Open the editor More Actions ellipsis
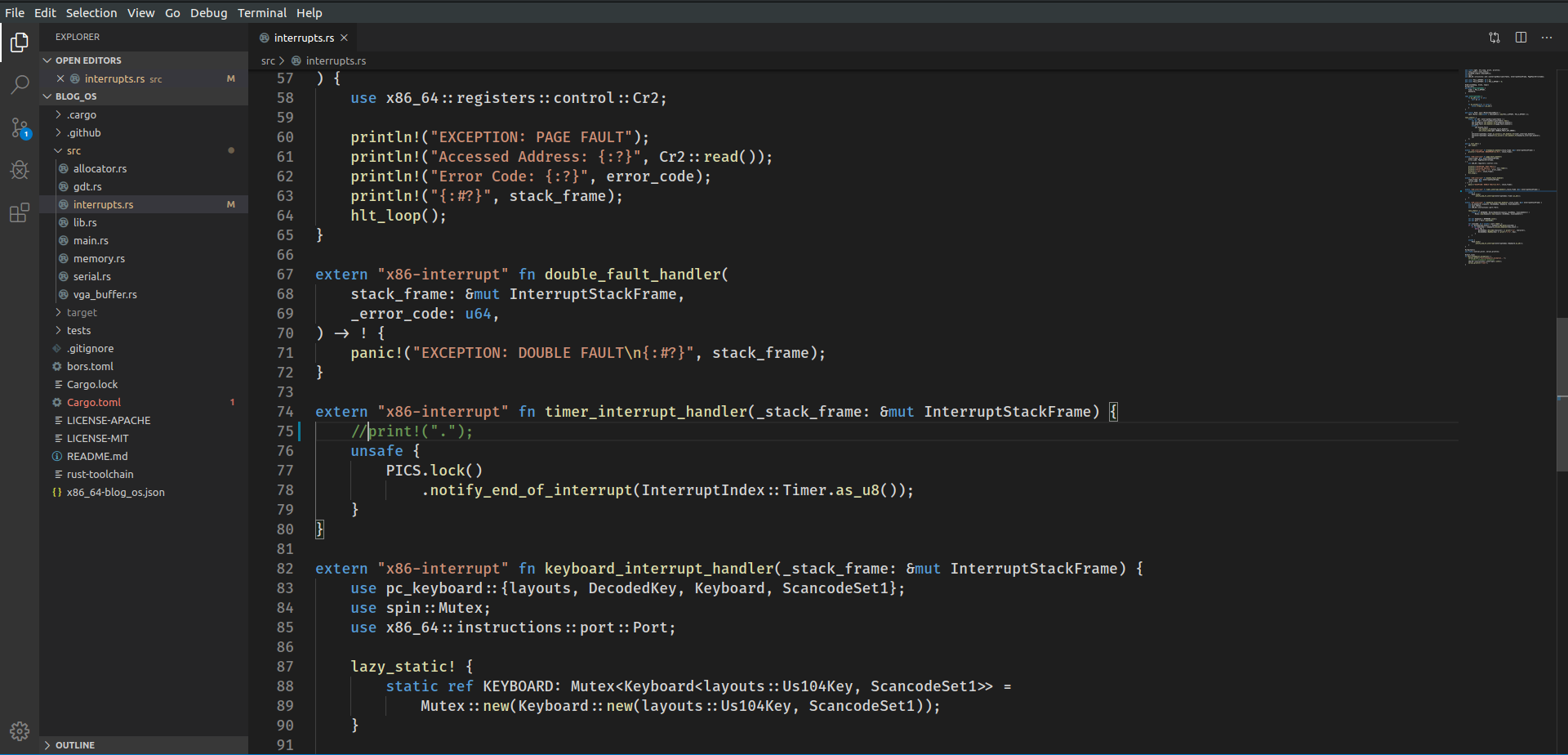The image size is (1568, 755). pyautogui.click(x=1547, y=38)
